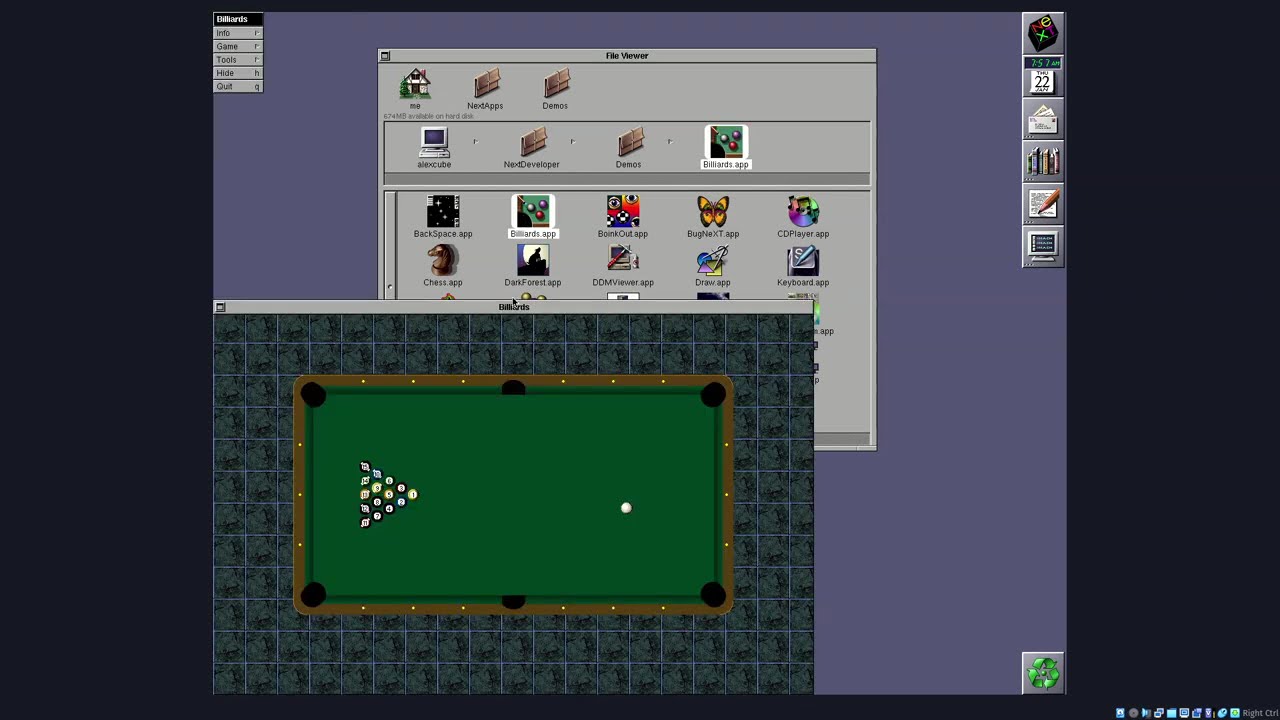Image resolution: width=1280 pixels, height=720 pixels.
Task: Open the Info submenu in Billiards menu
Action: 238,33
